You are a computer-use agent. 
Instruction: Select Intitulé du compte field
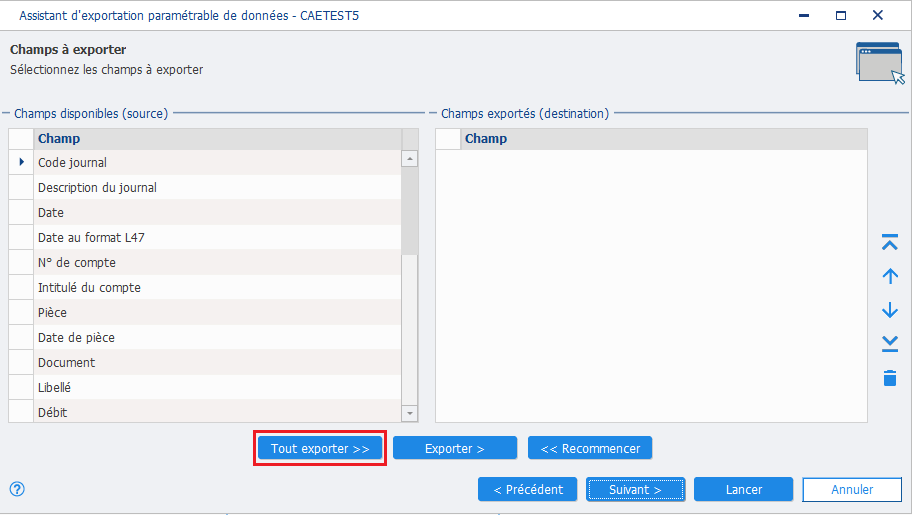click(218, 287)
